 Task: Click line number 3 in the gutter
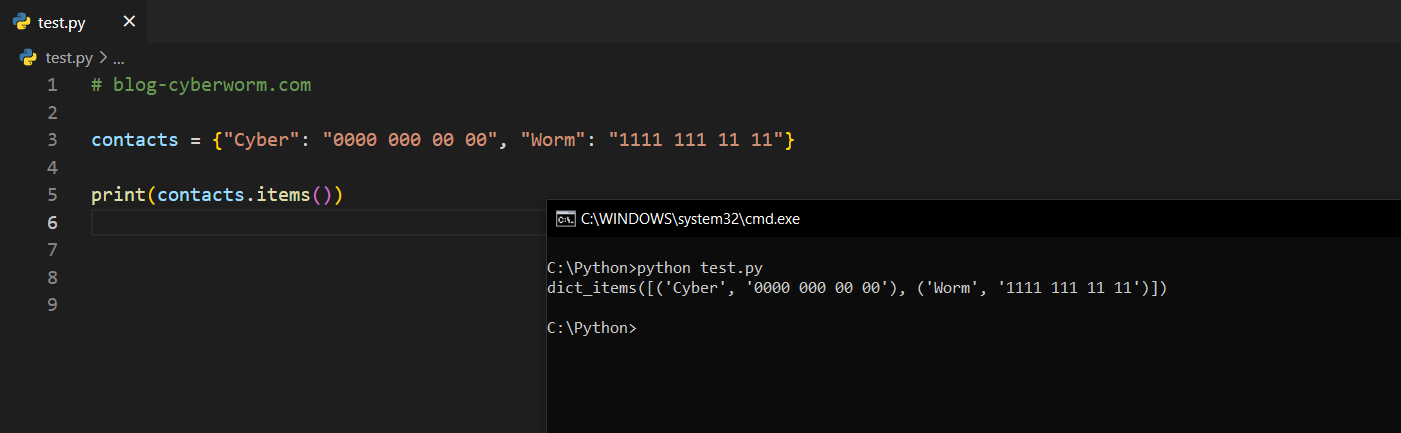point(52,140)
